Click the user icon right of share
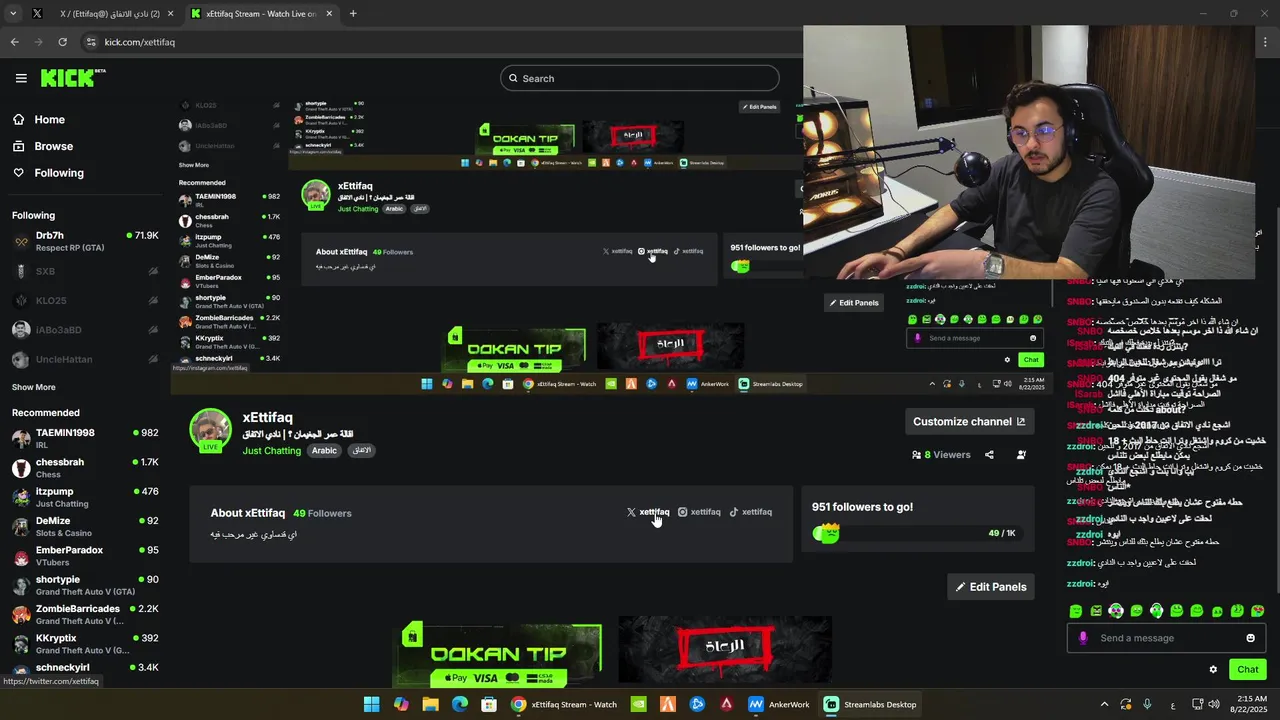Viewport: 1280px width, 720px height. pyautogui.click(x=1021, y=455)
